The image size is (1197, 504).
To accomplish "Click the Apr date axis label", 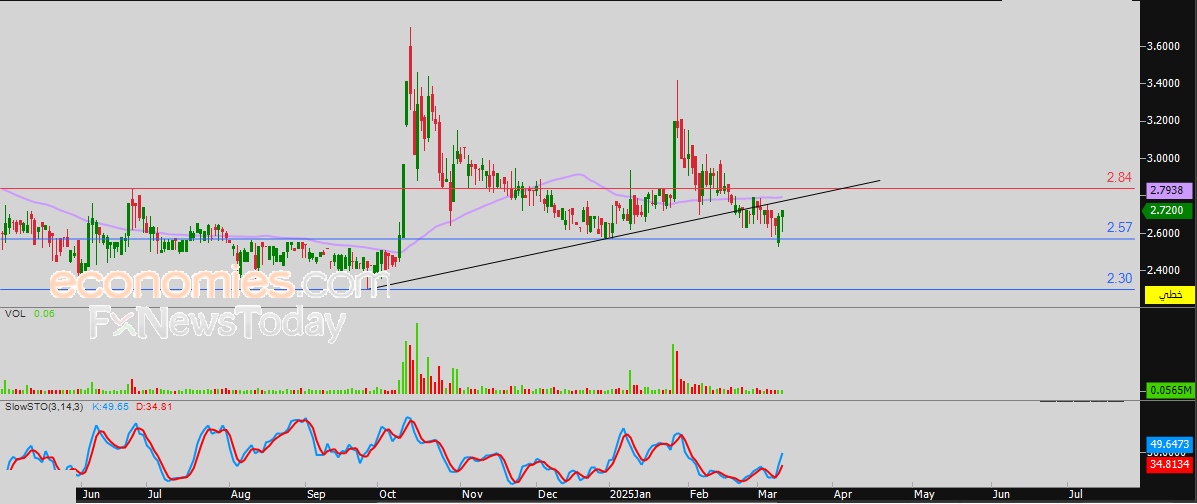I will (844, 495).
